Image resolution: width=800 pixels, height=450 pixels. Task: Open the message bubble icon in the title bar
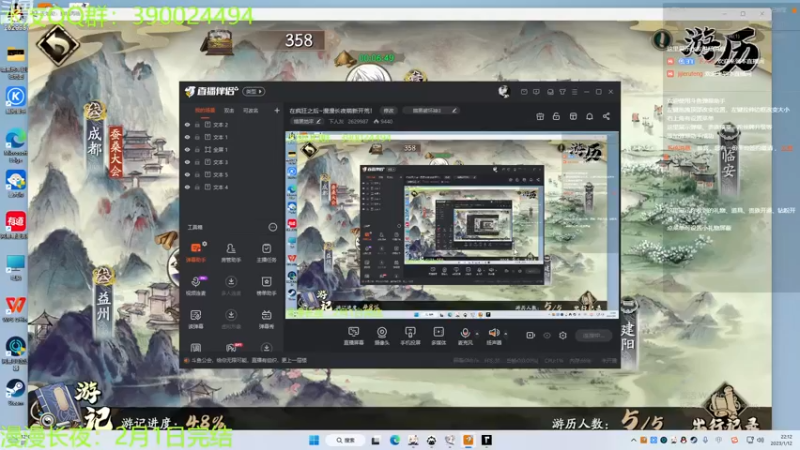[x=536, y=92]
